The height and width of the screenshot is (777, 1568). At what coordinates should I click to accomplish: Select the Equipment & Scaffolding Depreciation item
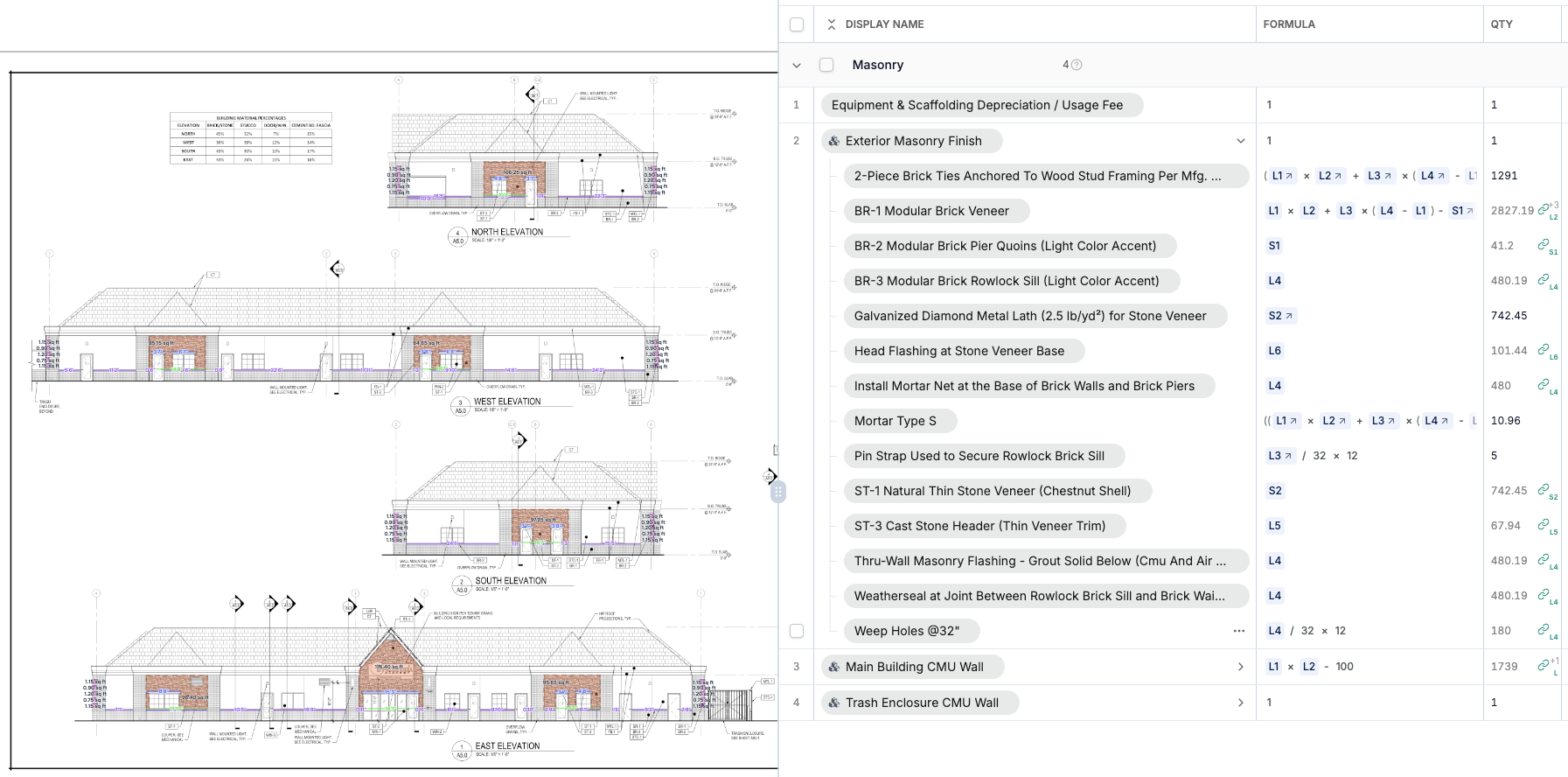(982, 105)
